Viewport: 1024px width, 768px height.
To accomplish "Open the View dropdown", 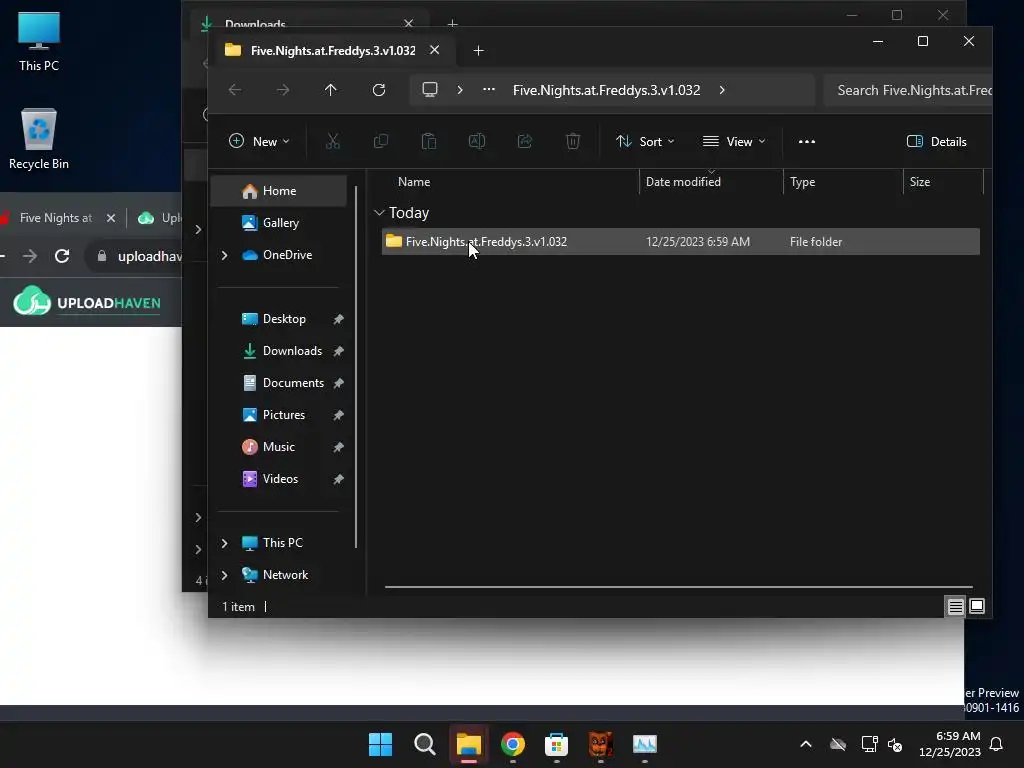I will [733, 141].
